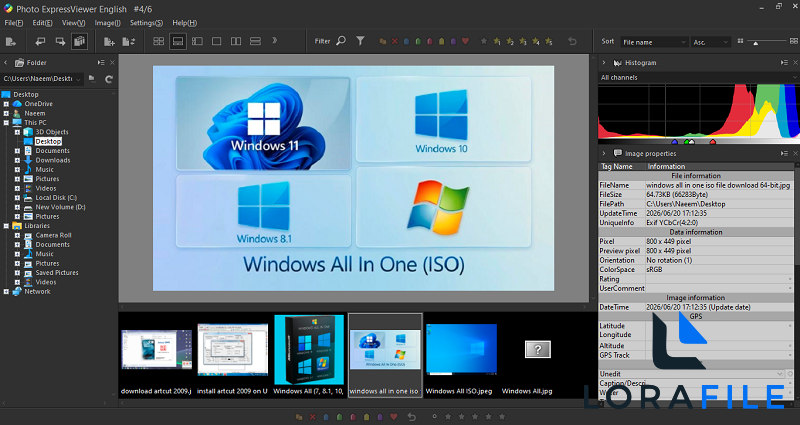Go to previous image with left arrow icon
Screen dimensions: 800x425
point(40,42)
